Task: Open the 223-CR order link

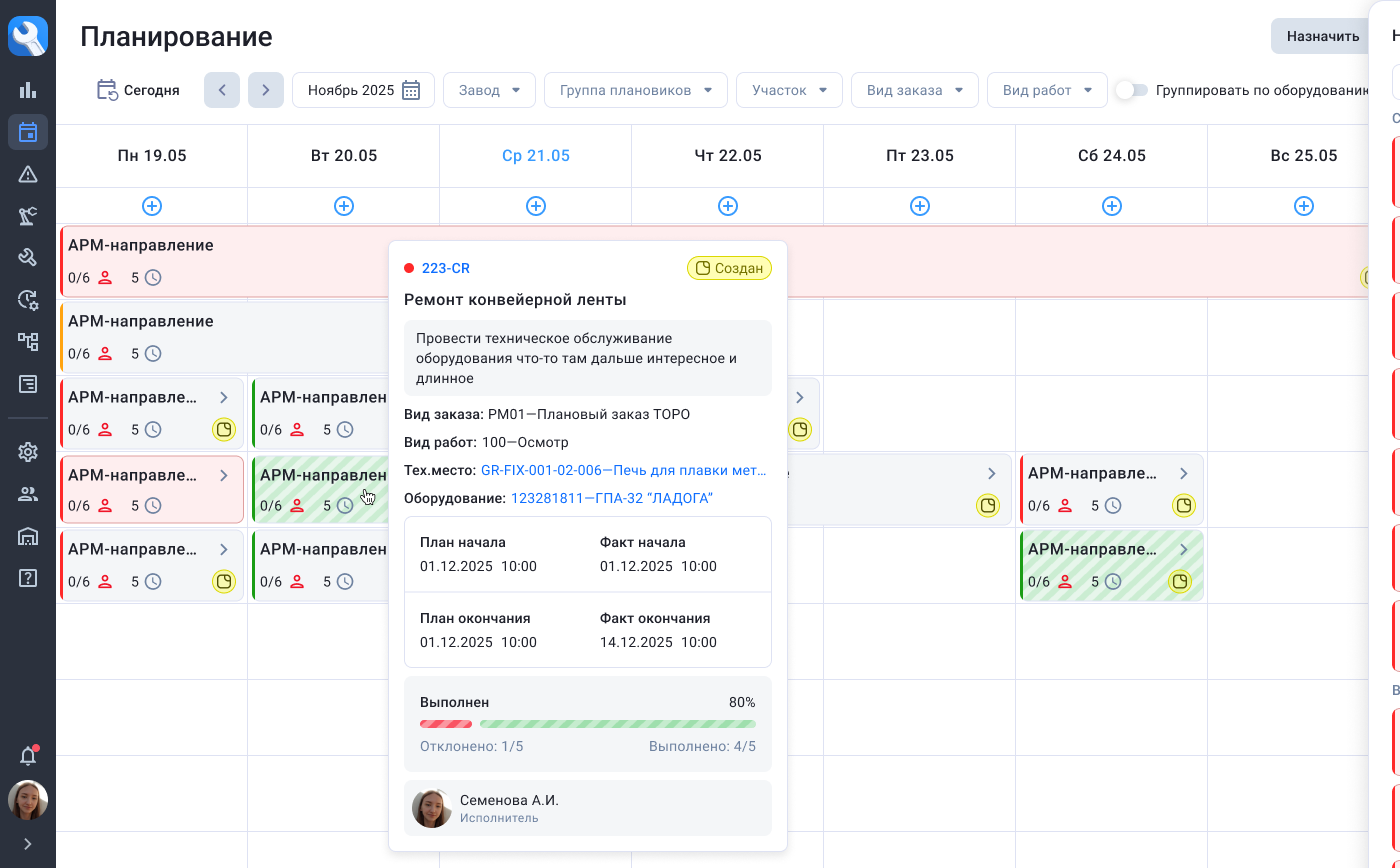Action: pyautogui.click(x=445, y=268)
